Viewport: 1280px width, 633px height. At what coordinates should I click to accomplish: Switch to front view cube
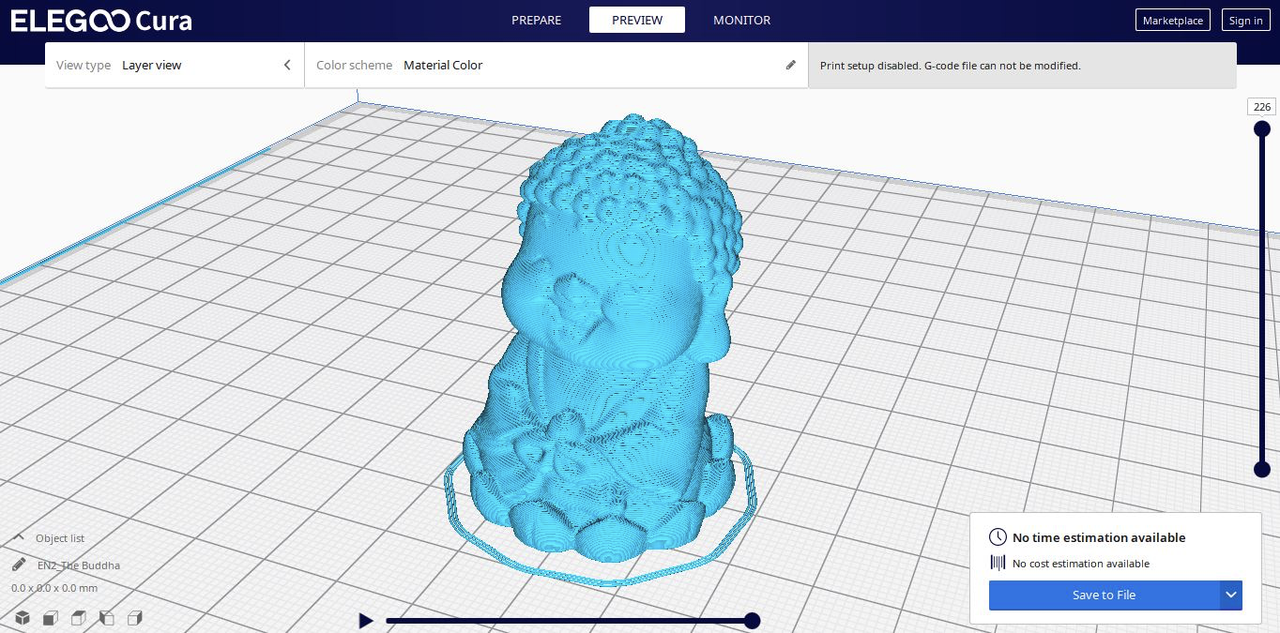tap(50, 618)
